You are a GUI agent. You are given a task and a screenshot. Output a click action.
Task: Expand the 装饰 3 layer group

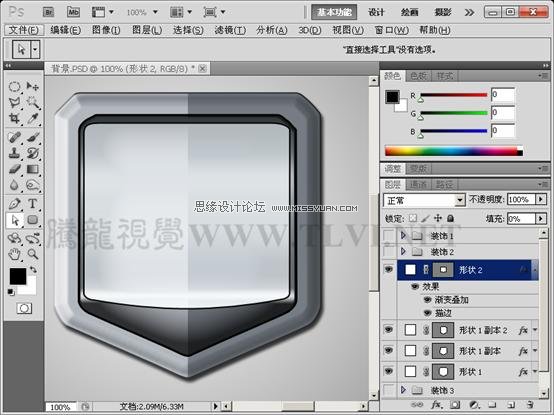[403, 390]
